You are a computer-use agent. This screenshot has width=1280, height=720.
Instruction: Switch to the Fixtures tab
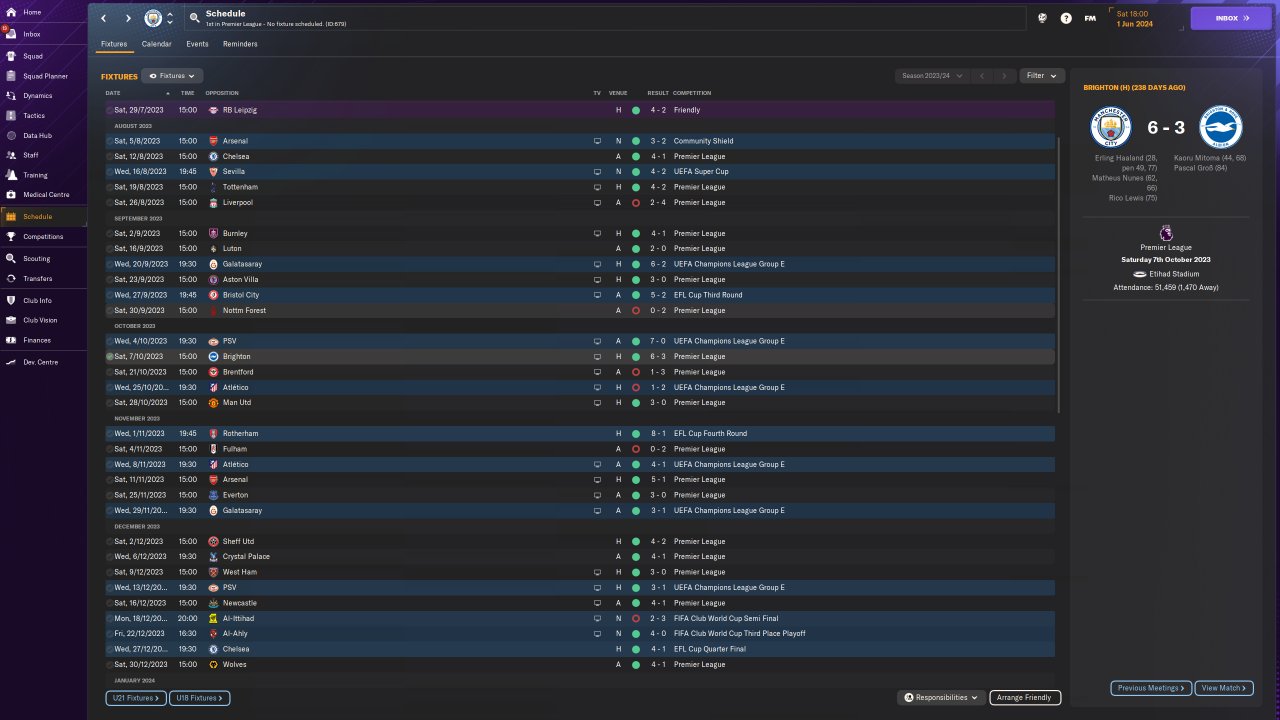point(114,44)
